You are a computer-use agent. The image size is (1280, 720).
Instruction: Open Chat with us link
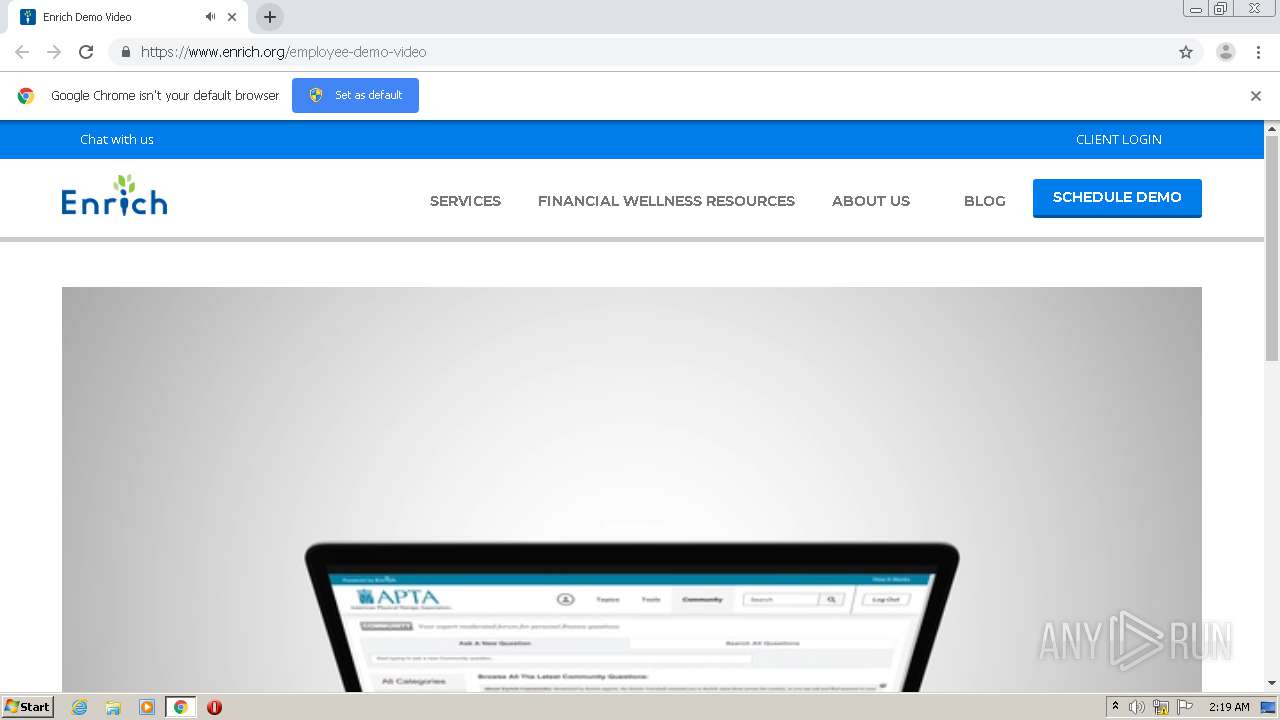pyautogui.click(x=117, y=139)
